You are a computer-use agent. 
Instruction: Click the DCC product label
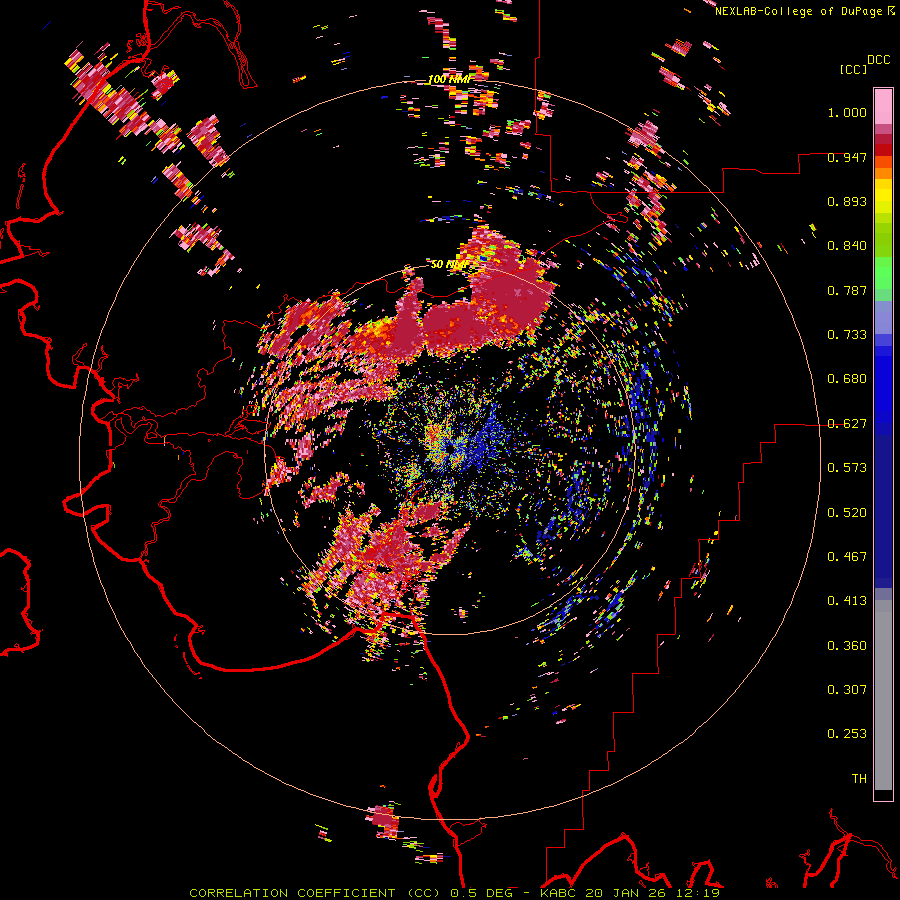click(x=878, y=60)
